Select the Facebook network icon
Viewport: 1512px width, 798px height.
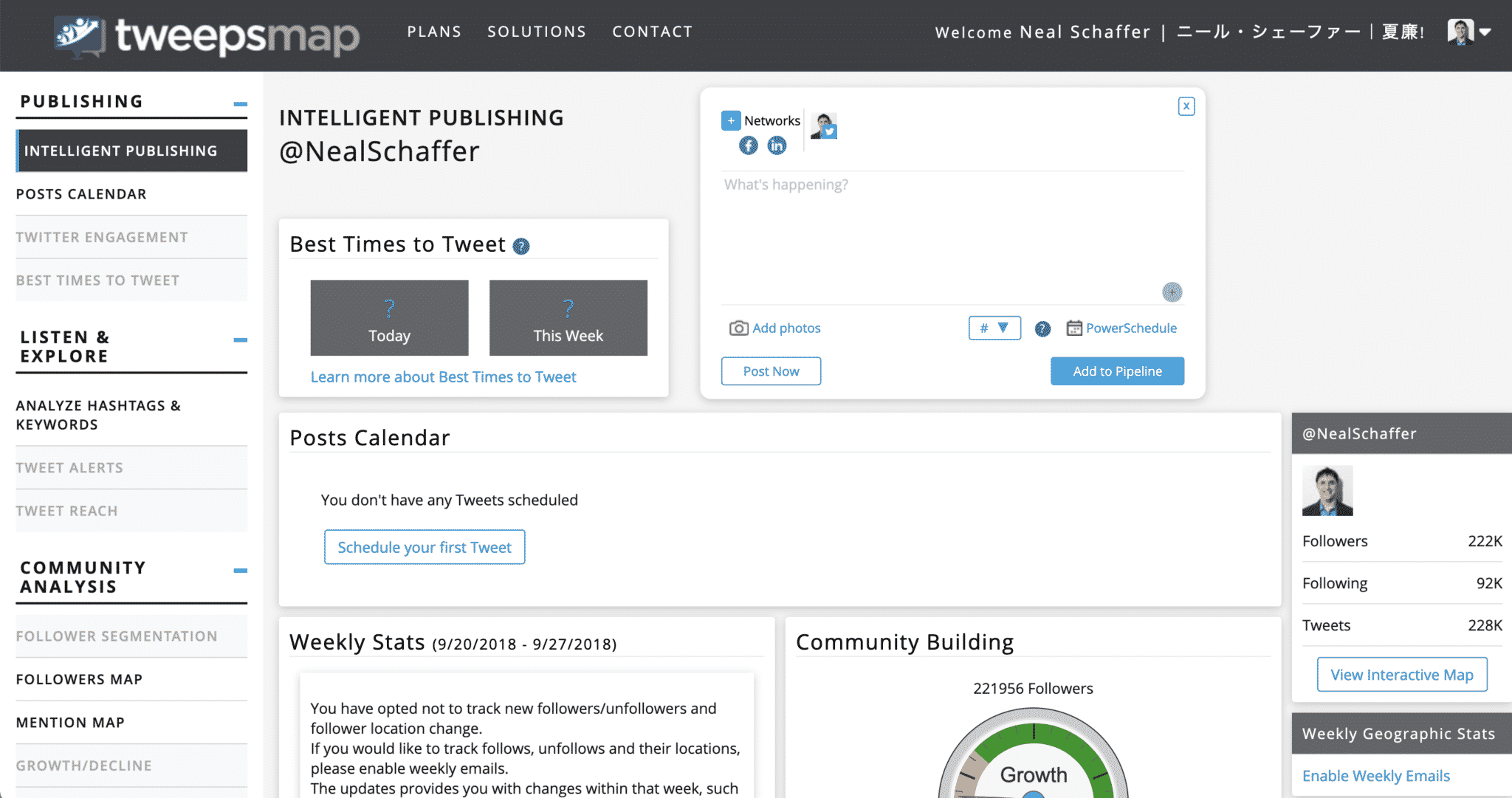pos(748,145)
